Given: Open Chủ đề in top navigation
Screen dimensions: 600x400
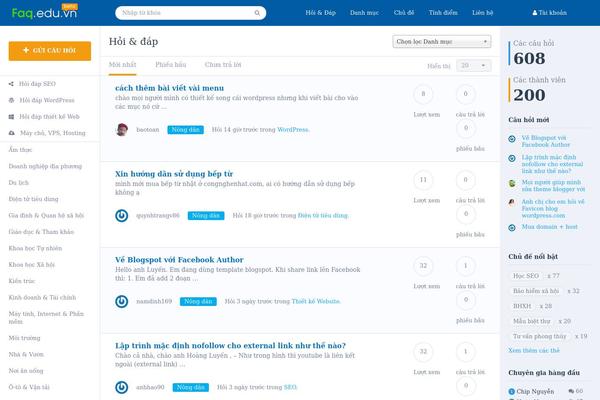Looking at the screenshot, I should coord(404,13).
